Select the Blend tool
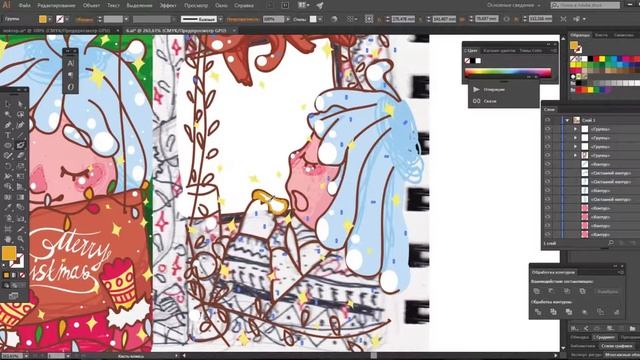Screen dimensions: 640x360 click(20, 207)
